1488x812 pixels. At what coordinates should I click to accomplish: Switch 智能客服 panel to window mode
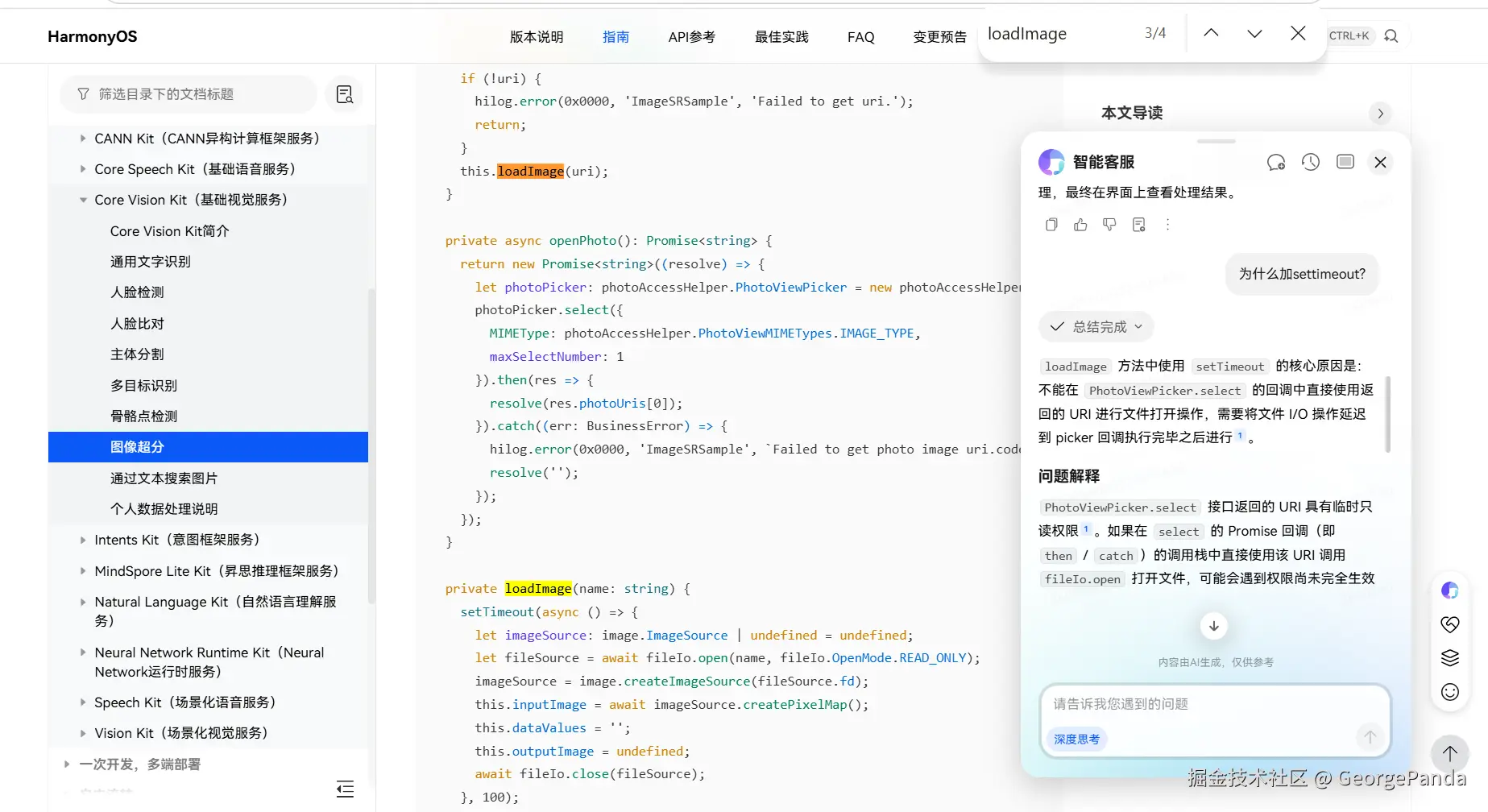[1345, 162]
